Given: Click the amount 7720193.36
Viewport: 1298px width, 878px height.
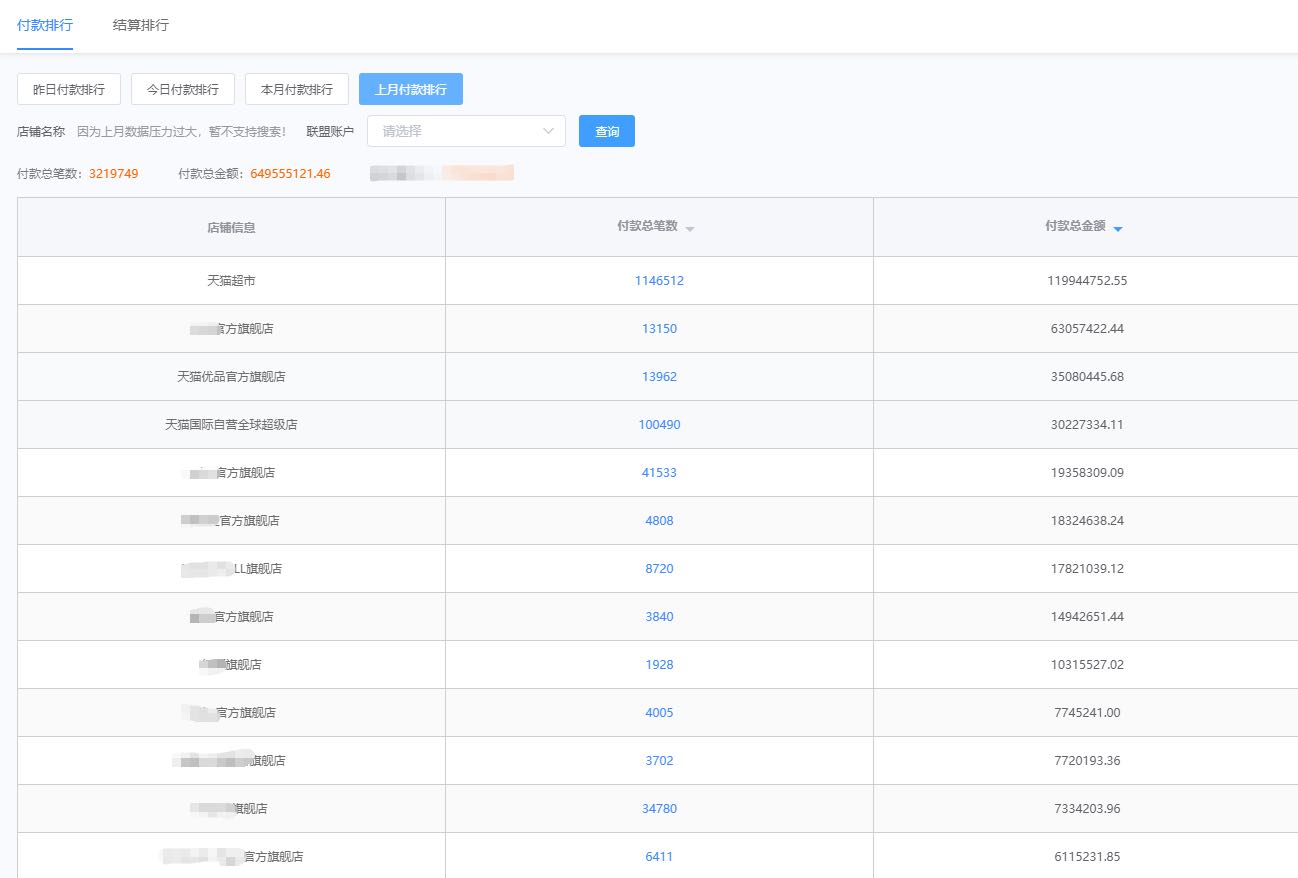Looking at the screenshot, I should [1087, 761].
